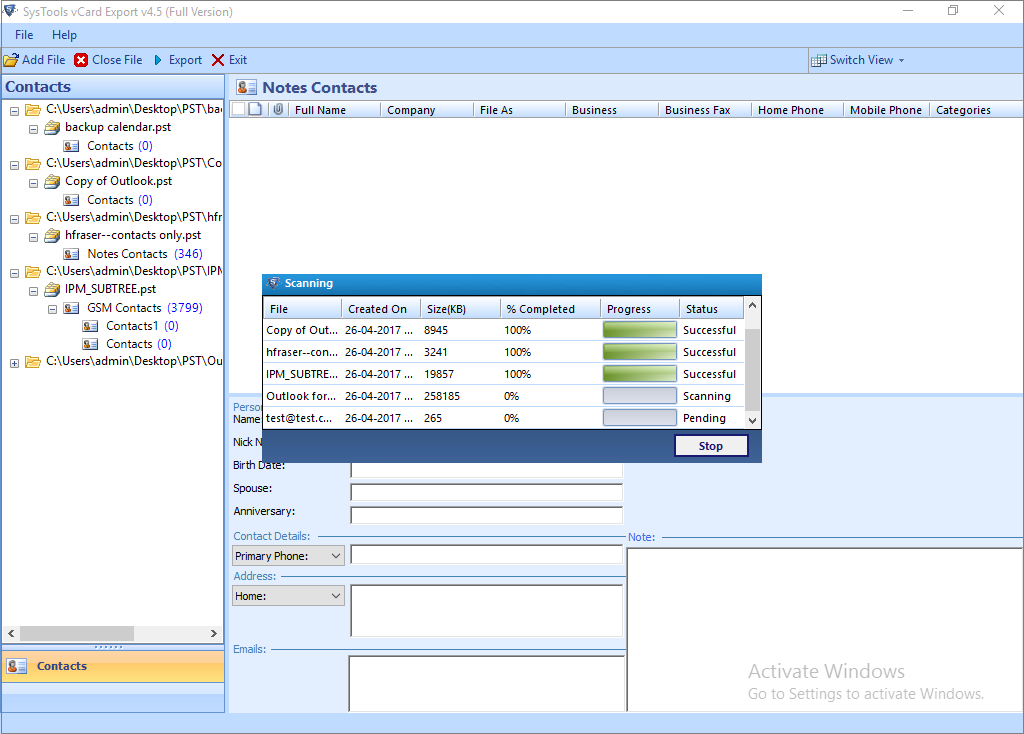
Task: Click Contacts1 (0) card icon
Action: pyautogui.click(x=90, y=326)
